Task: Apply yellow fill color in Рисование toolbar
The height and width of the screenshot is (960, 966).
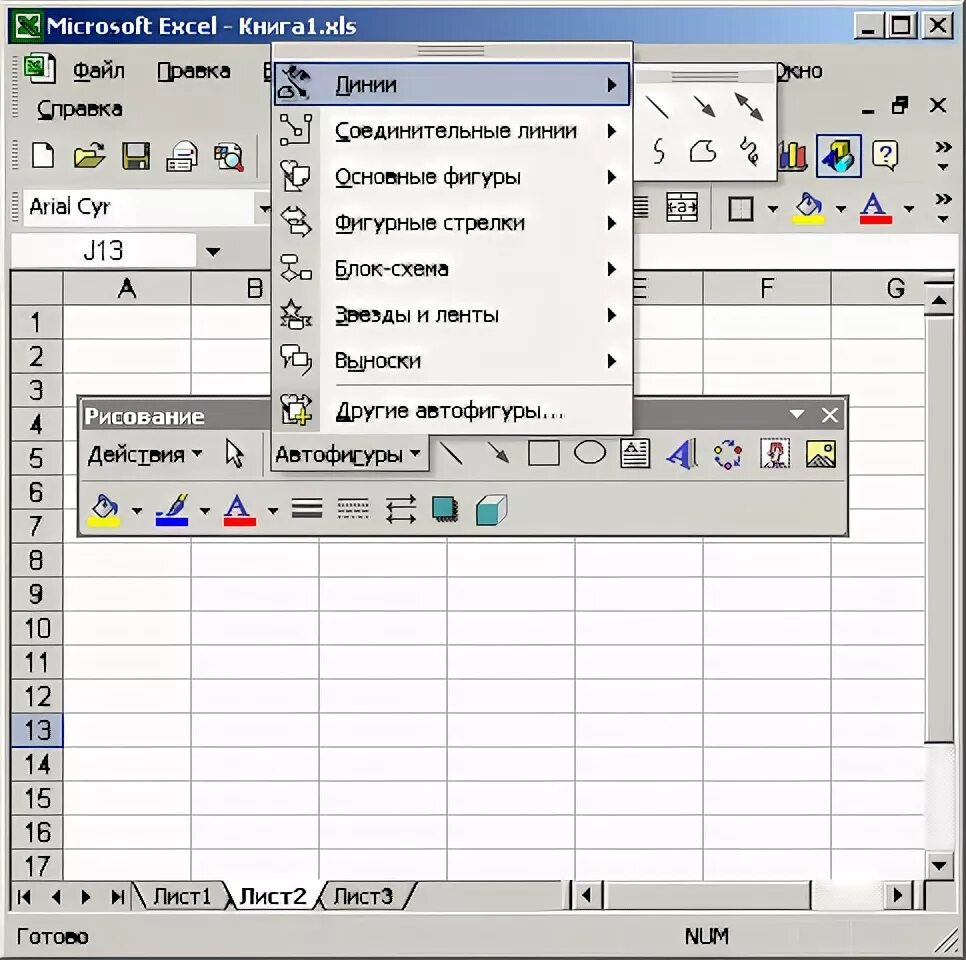Action: (105, 510)
